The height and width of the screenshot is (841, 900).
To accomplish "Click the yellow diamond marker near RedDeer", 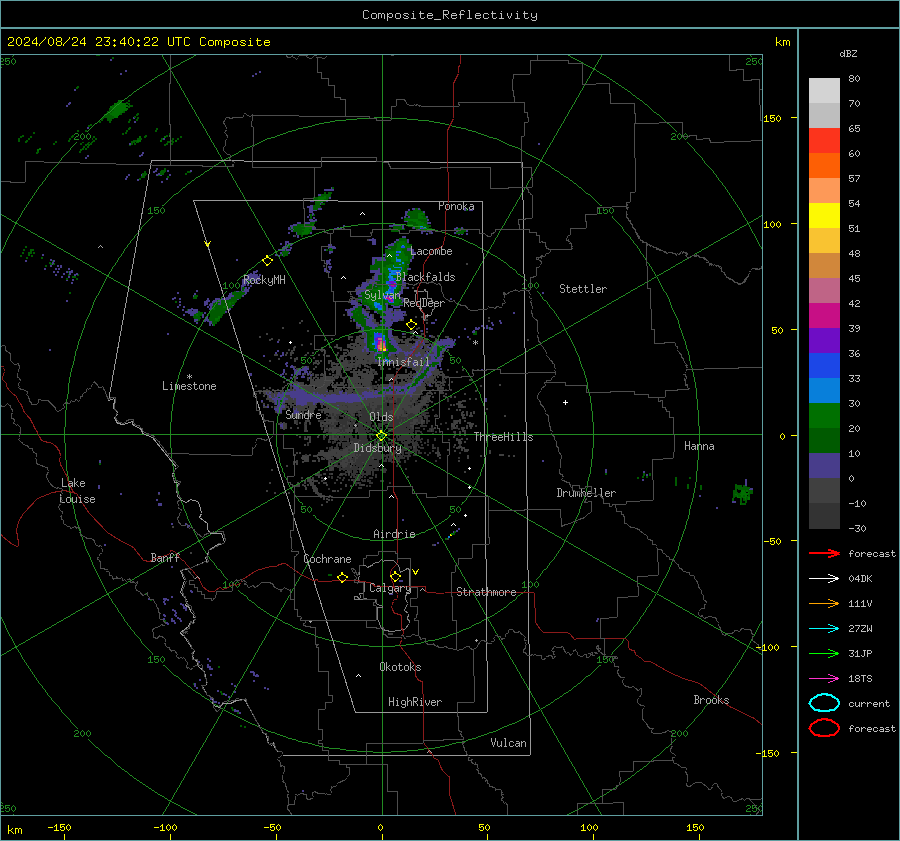I will point(411,325).
